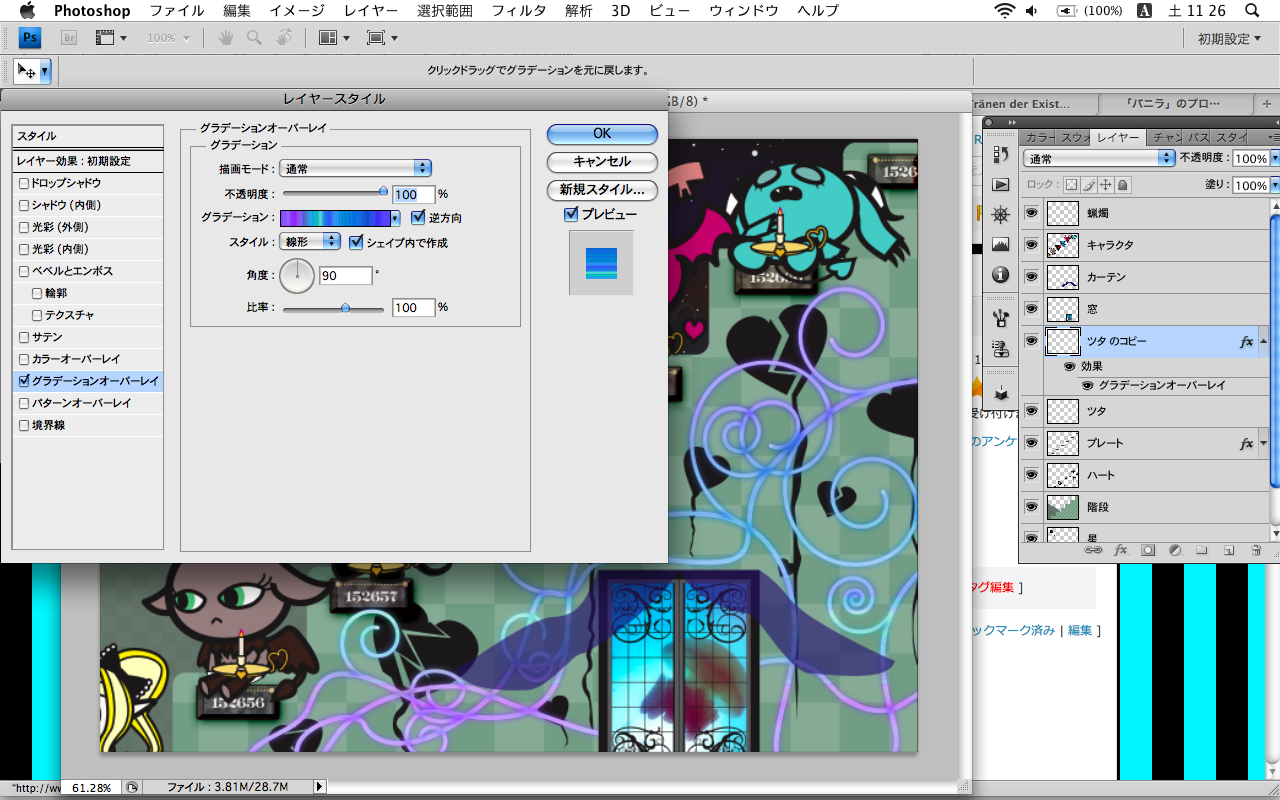Create new adjustment layer icon

[1175, 550]
